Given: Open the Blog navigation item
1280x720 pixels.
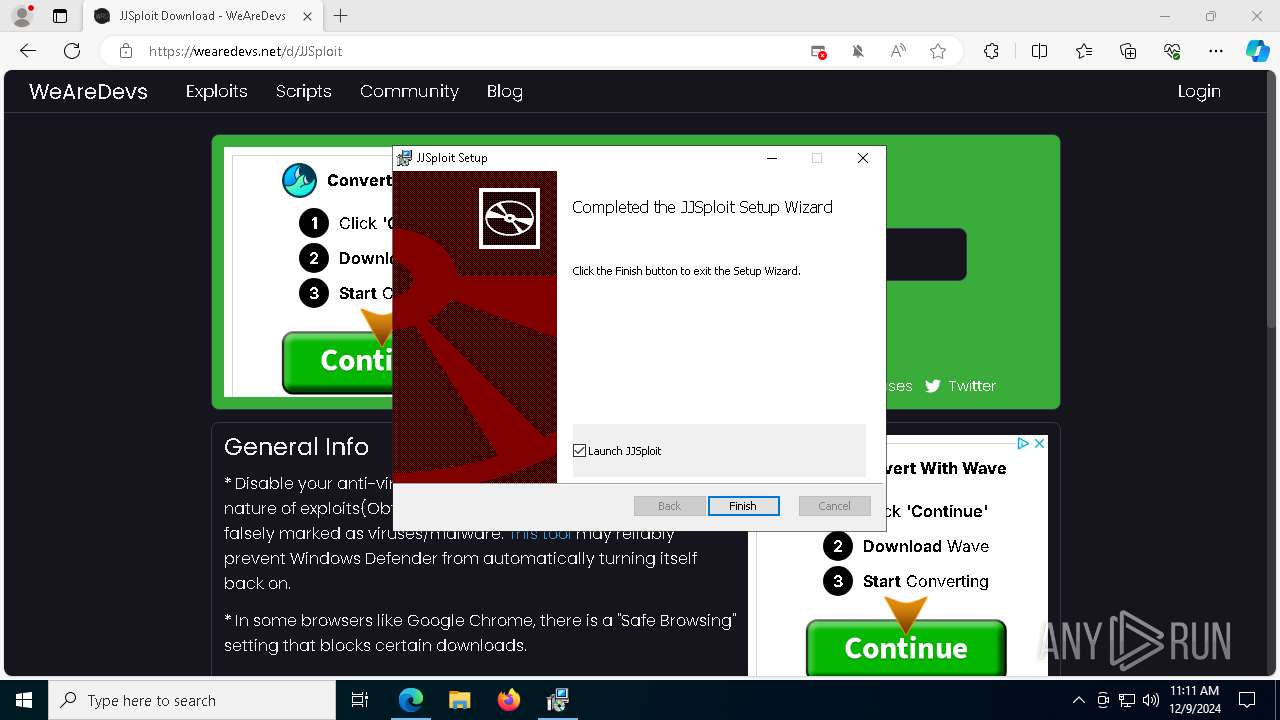Looking at the screenshot, I should [x=505, y=91].
